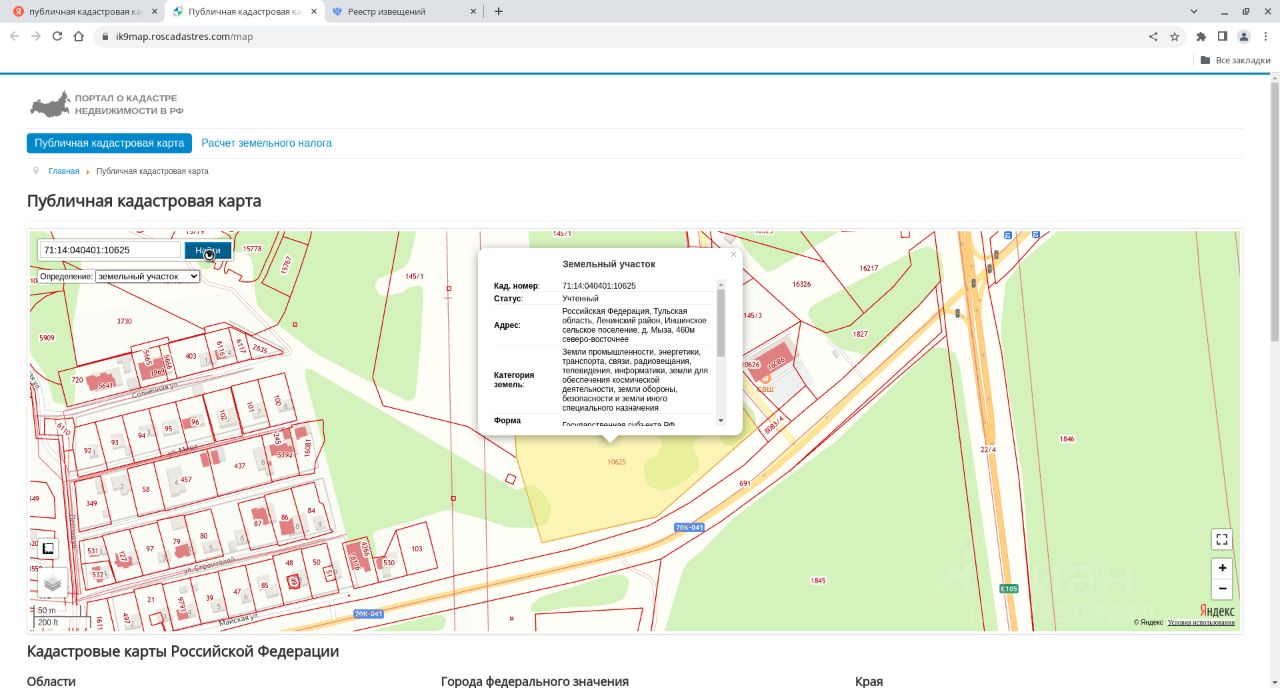Reload the page using the refresh icon
Viewport: 1280px width, 688px height.
click(57, 36)
